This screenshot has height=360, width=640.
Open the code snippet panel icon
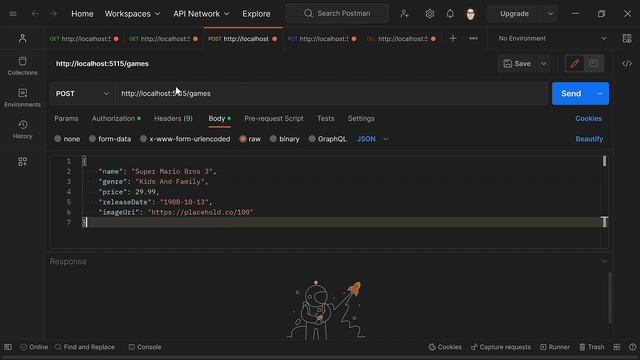(627, 64)
